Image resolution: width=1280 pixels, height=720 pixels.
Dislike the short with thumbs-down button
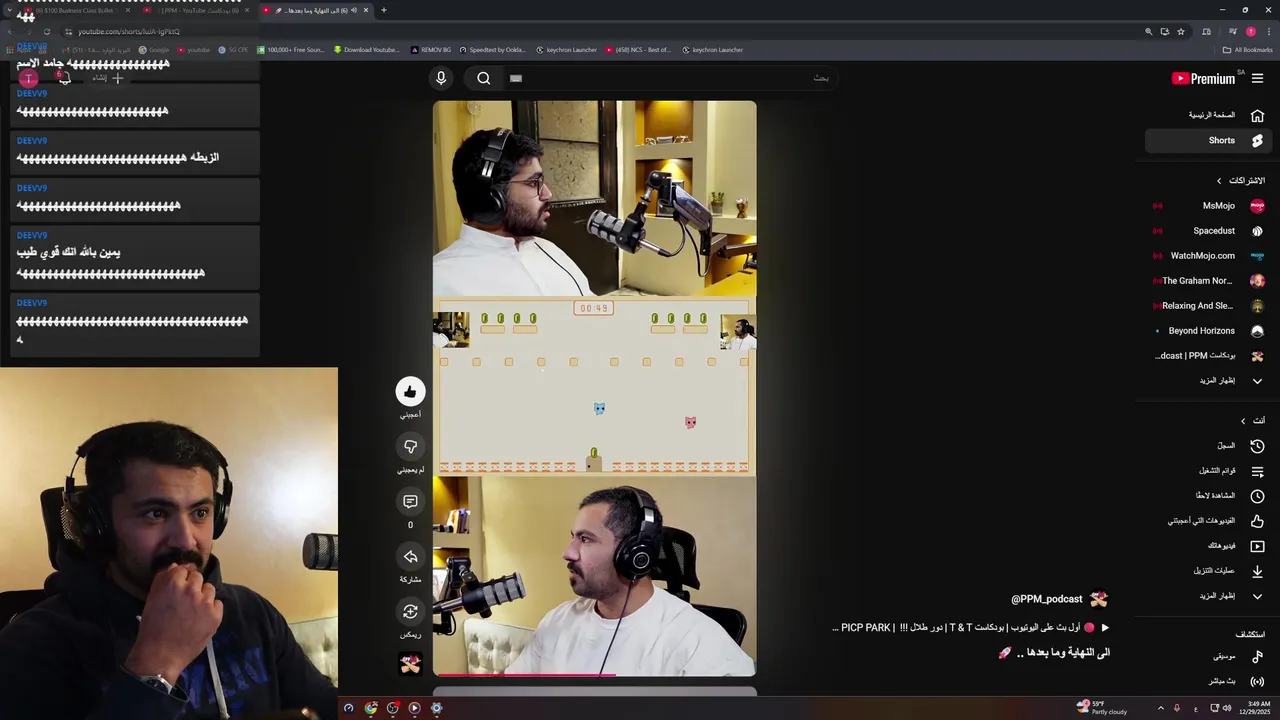410,446
